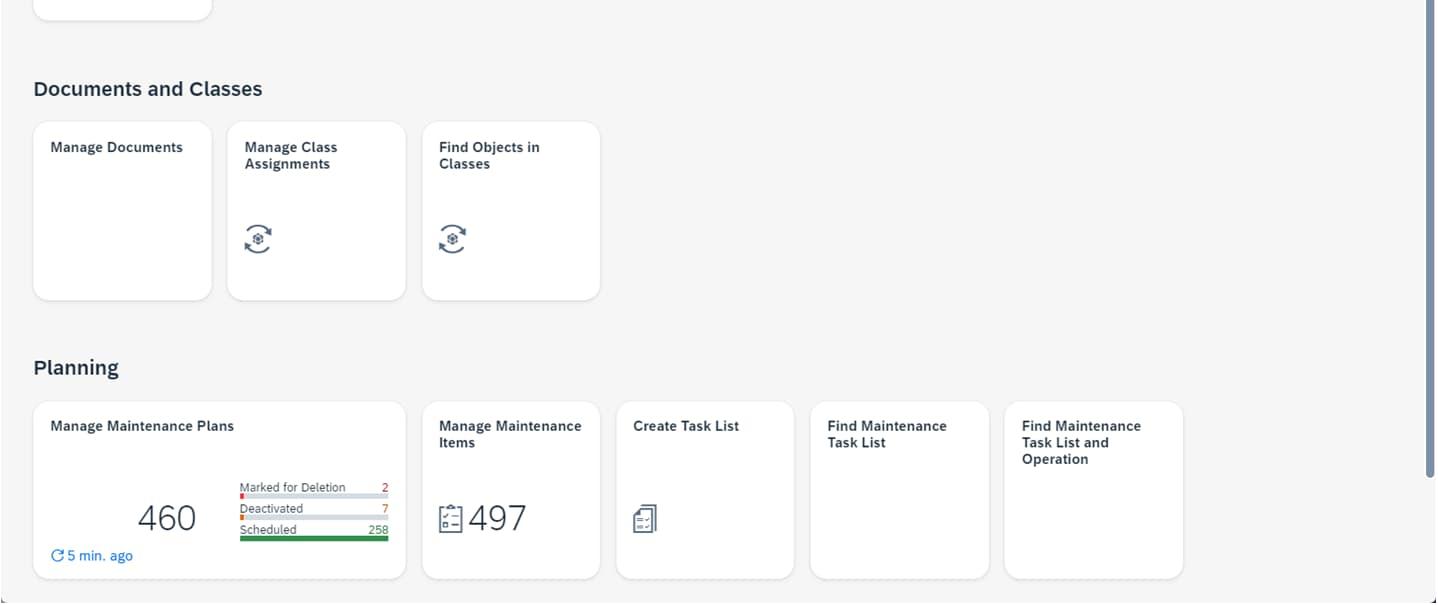Viewport: 1438px width, 605px height.
Task: Click the Manage Class Assignments sync icon
Action: [x=258, y=239]
